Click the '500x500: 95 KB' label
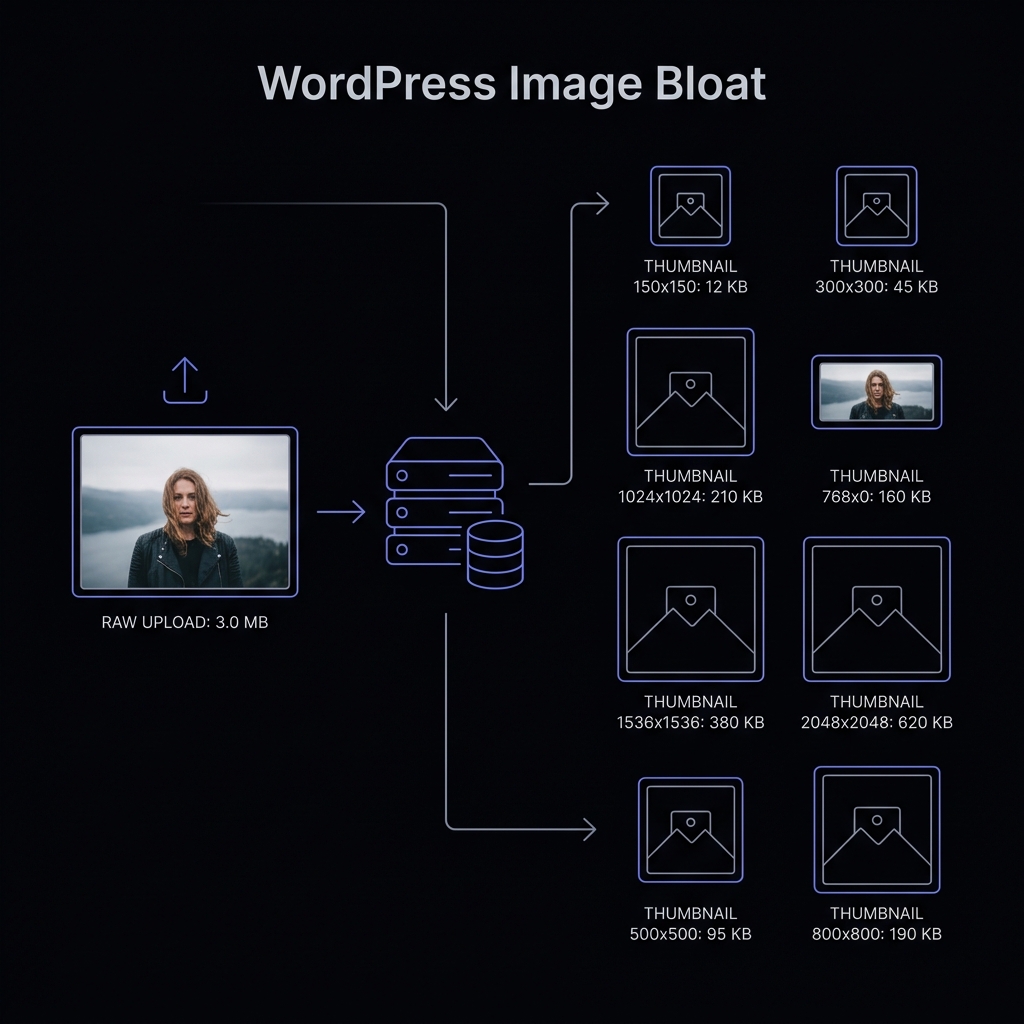 690,934
